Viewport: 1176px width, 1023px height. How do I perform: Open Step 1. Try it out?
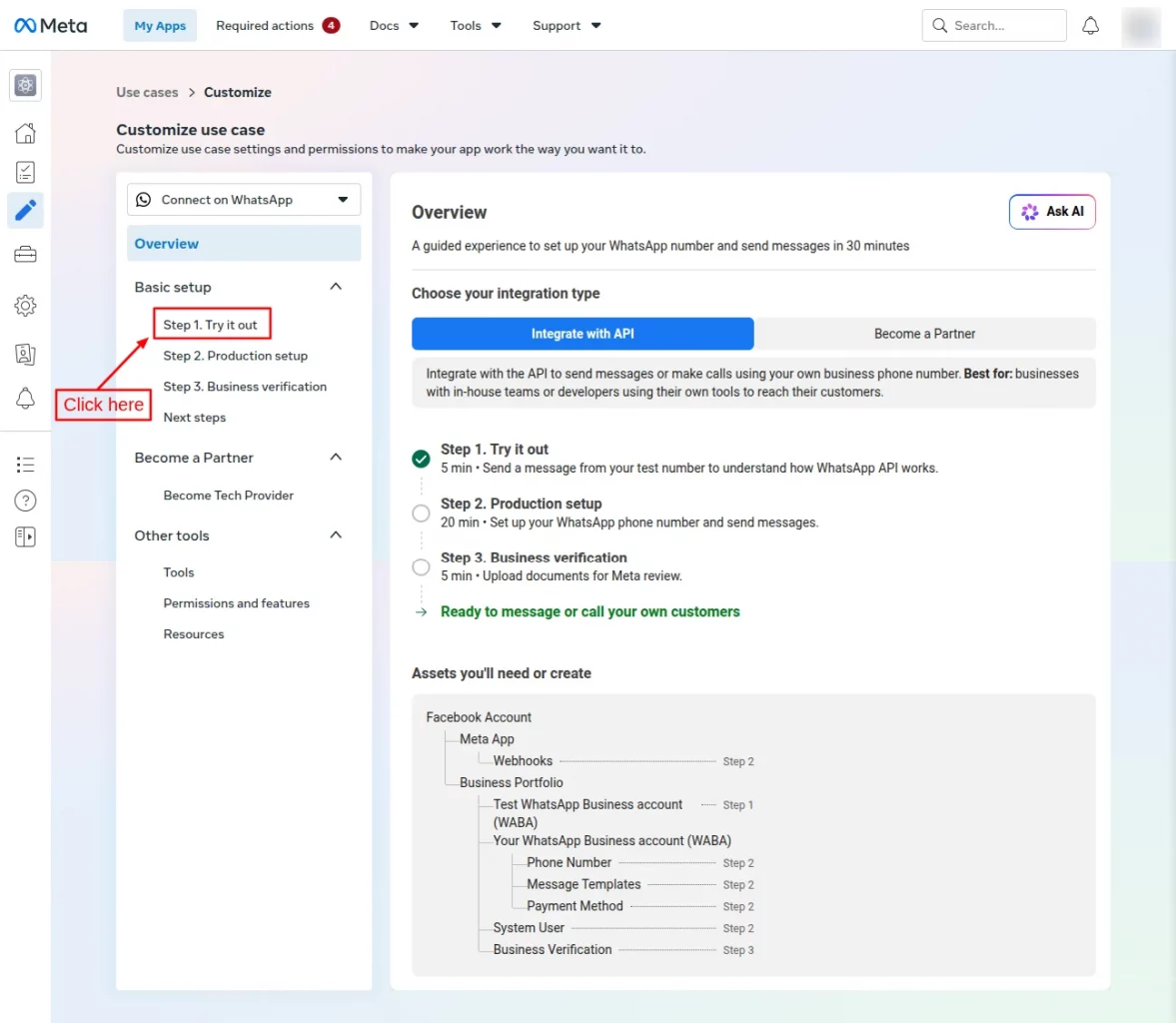[x=212, y=325]
